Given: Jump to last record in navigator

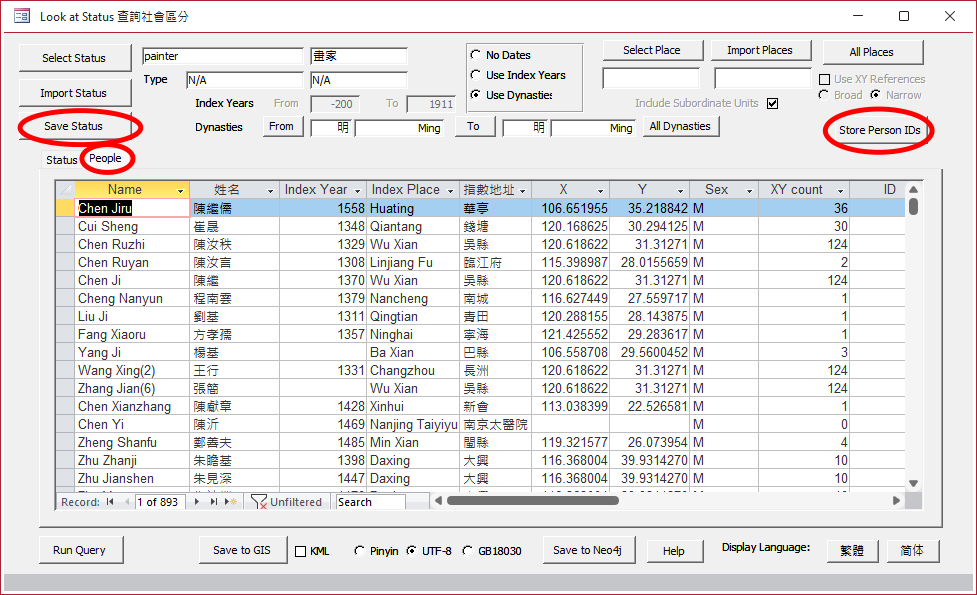Looking at the screenshot, I should click(x=214, y=502).
